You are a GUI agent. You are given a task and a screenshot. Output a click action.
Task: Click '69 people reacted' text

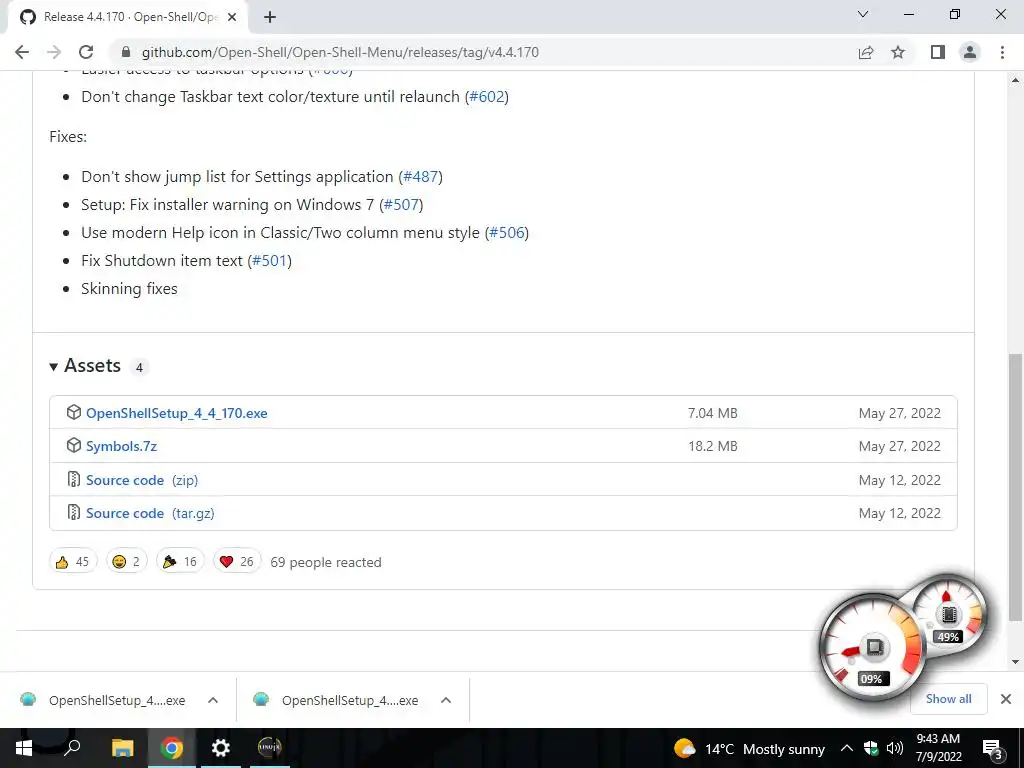point(326,562)
